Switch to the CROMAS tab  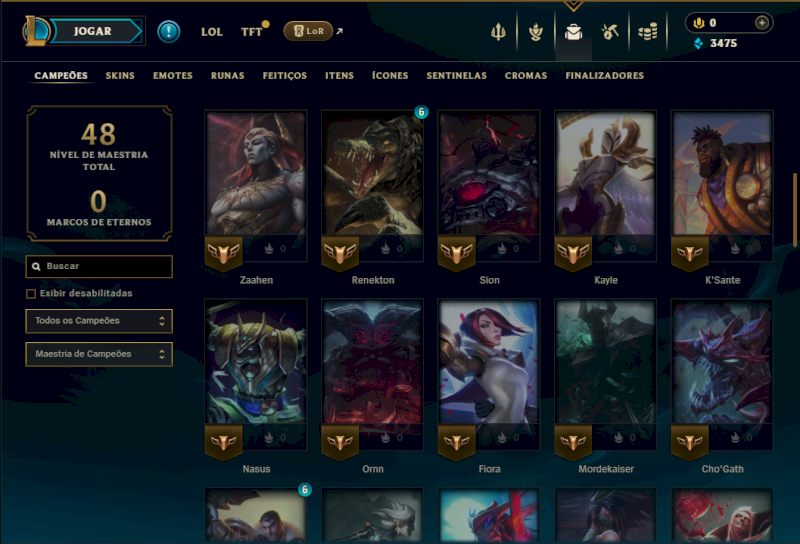click(526, 76)
